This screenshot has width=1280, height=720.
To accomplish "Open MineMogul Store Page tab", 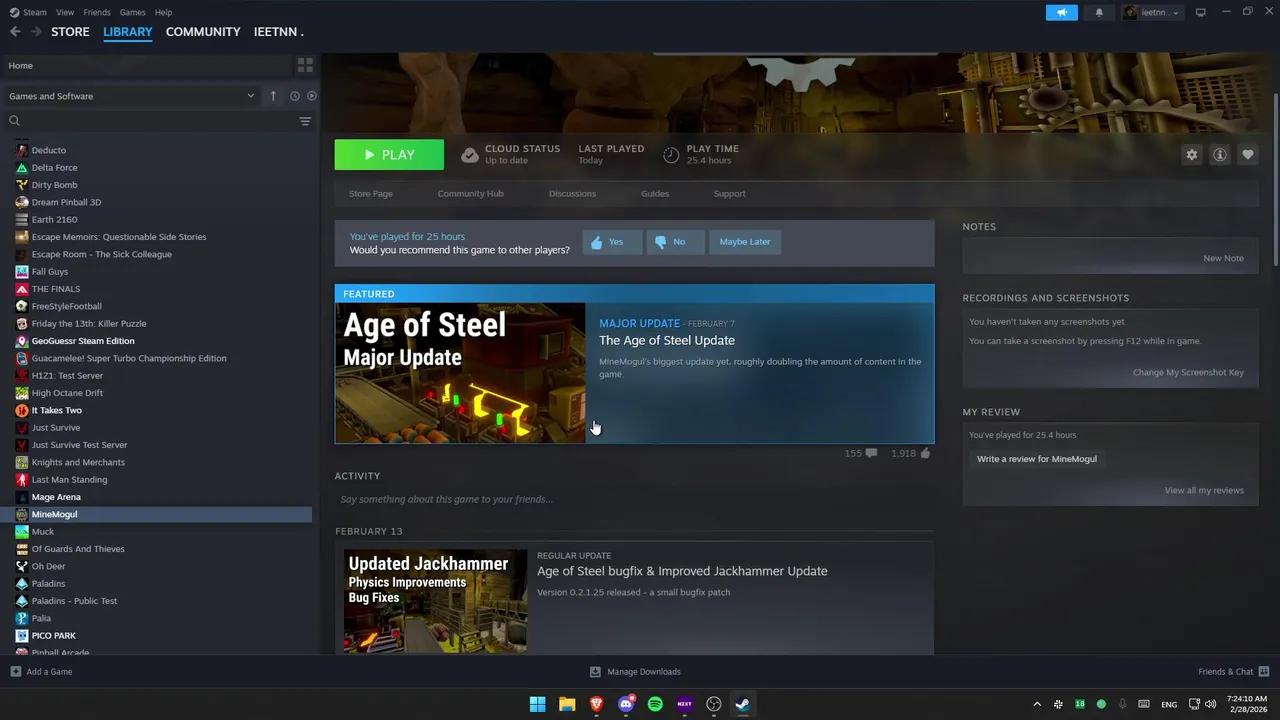I will pos(370,194).
